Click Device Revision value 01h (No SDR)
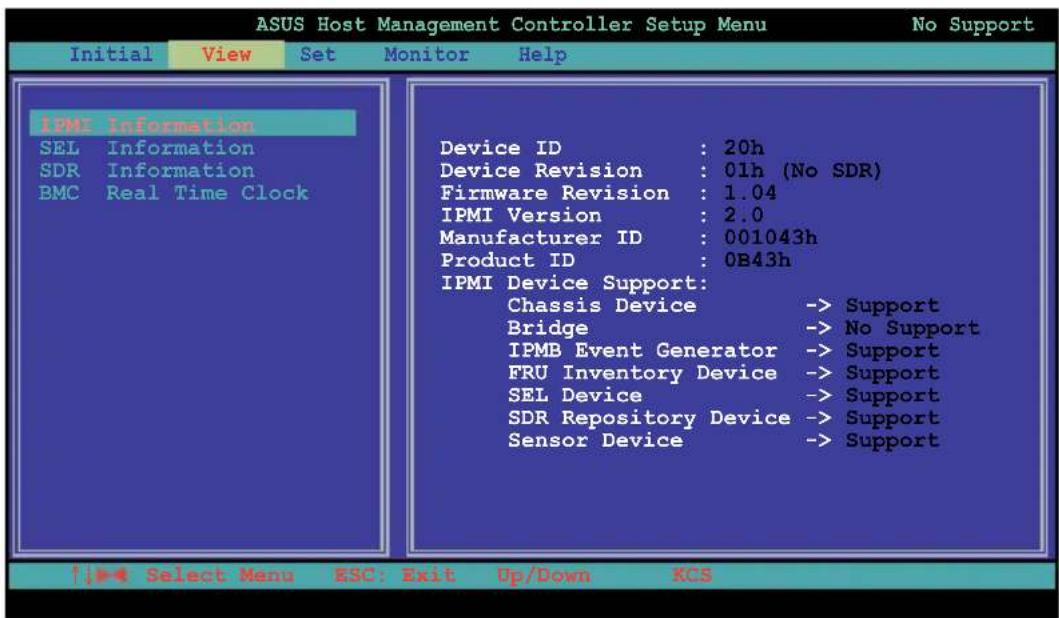This screenshot has height=618, width=1059. click(802, 170)
